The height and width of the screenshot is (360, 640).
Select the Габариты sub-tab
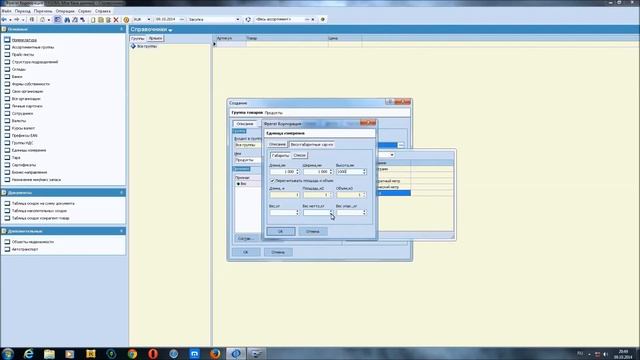(280, 156)
